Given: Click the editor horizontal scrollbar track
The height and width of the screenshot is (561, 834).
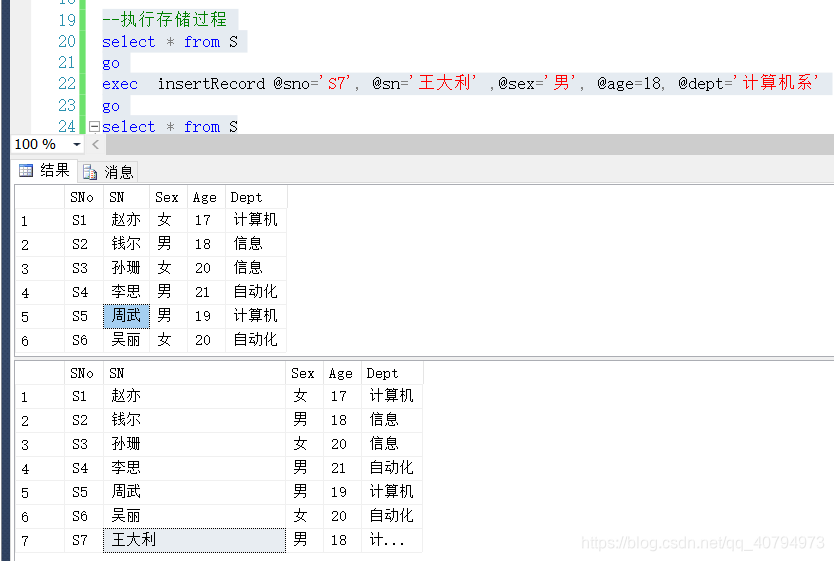Looking at the screenshot, I should click(x=470, y=144).
